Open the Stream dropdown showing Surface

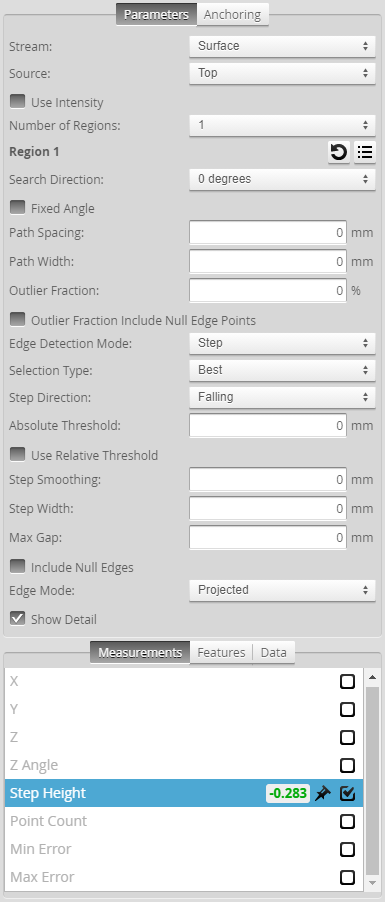(282, 46)
